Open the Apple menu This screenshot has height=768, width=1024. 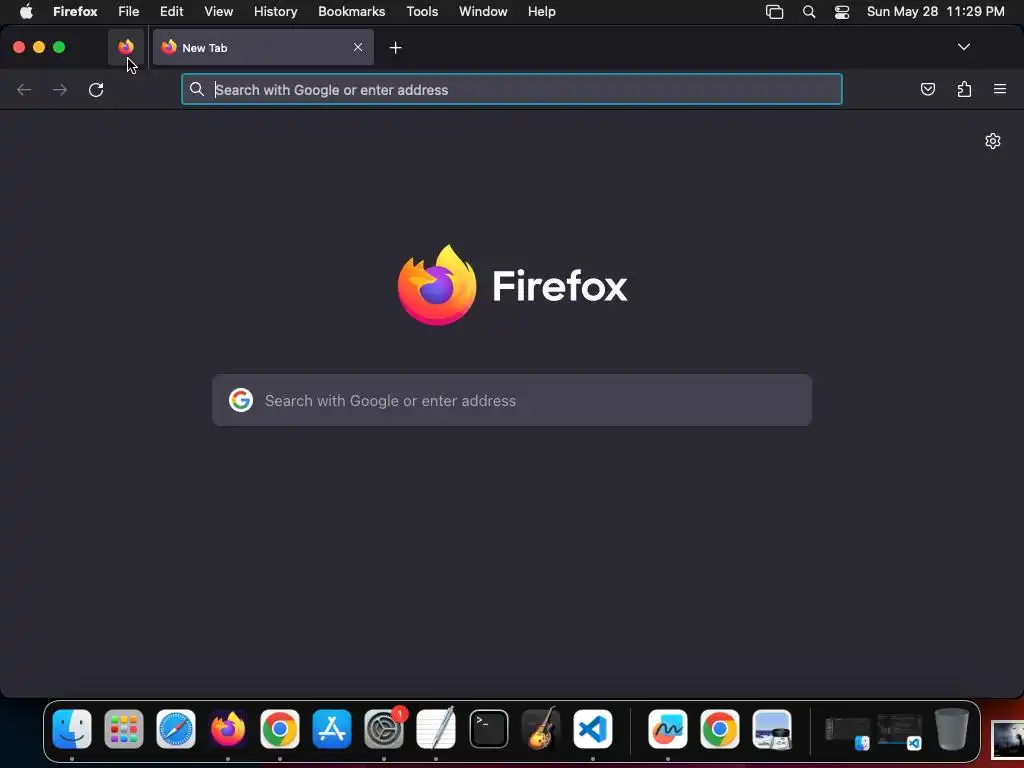click(26, 12)
